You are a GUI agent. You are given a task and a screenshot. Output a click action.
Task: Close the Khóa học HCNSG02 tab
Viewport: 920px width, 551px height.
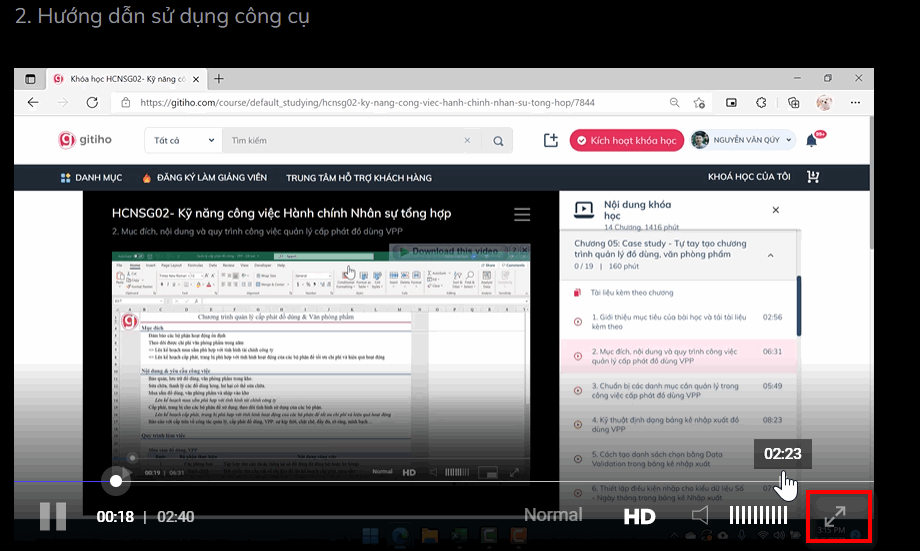point(196,79)
